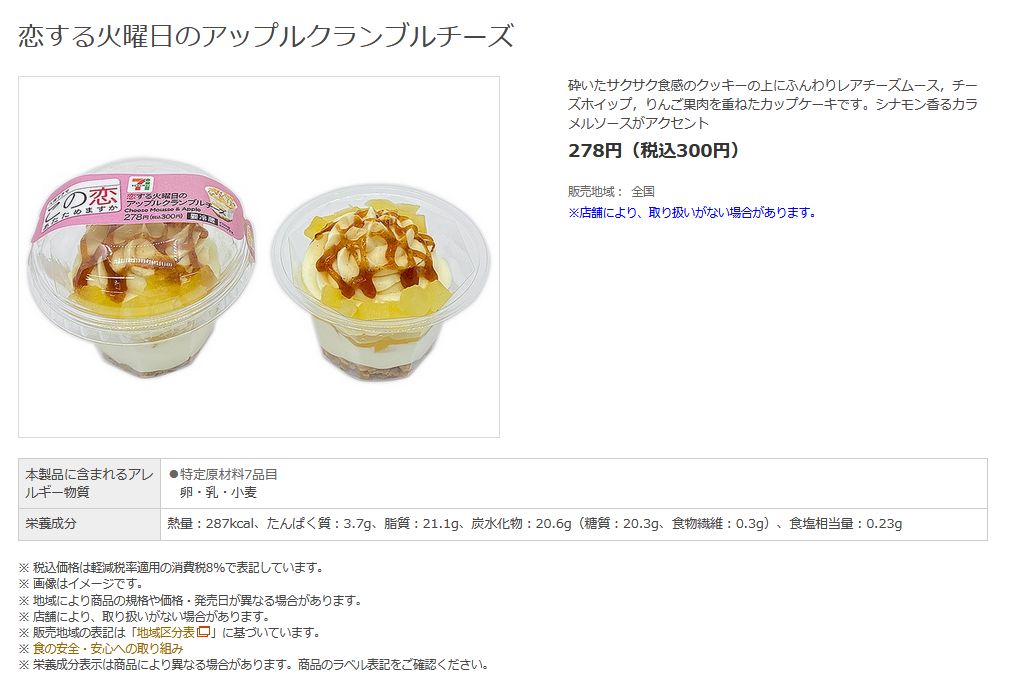Screen dimensions: 1034x687
Task: Click the note 画像はイメージです
Action: (x=80, y=584)
